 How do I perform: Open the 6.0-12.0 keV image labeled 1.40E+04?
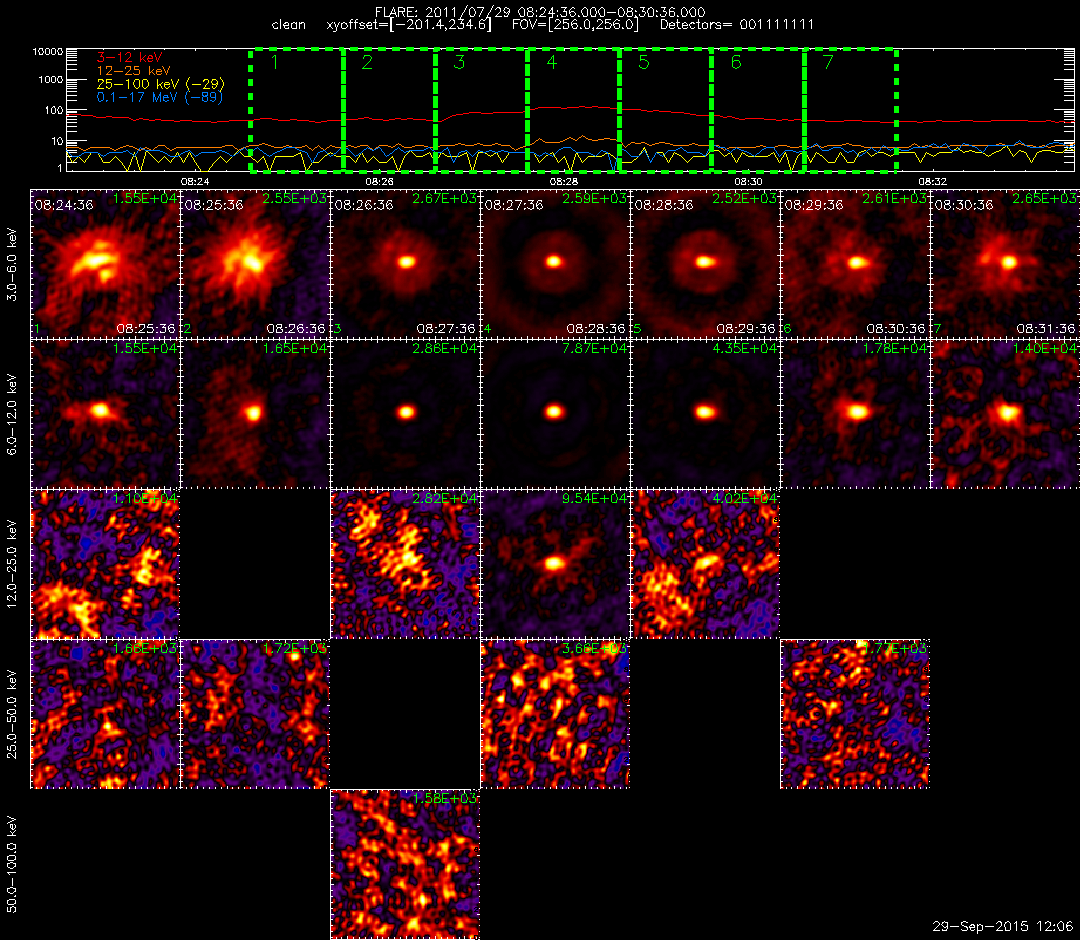click(1005, 414)
